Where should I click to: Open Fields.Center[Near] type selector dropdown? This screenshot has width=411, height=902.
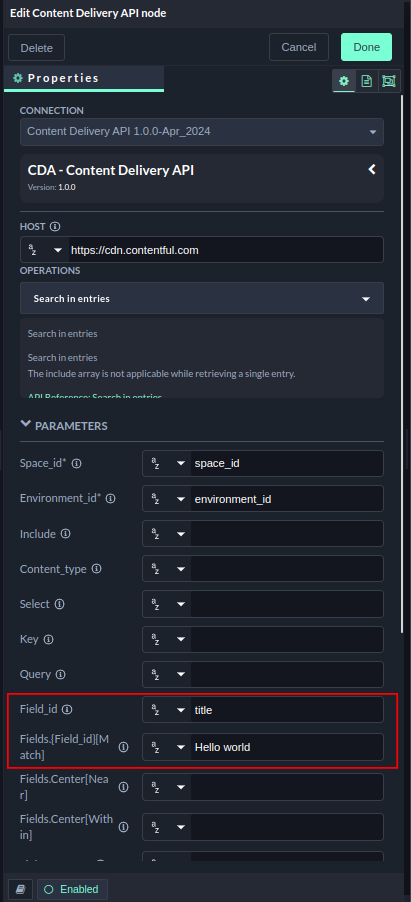167,787
